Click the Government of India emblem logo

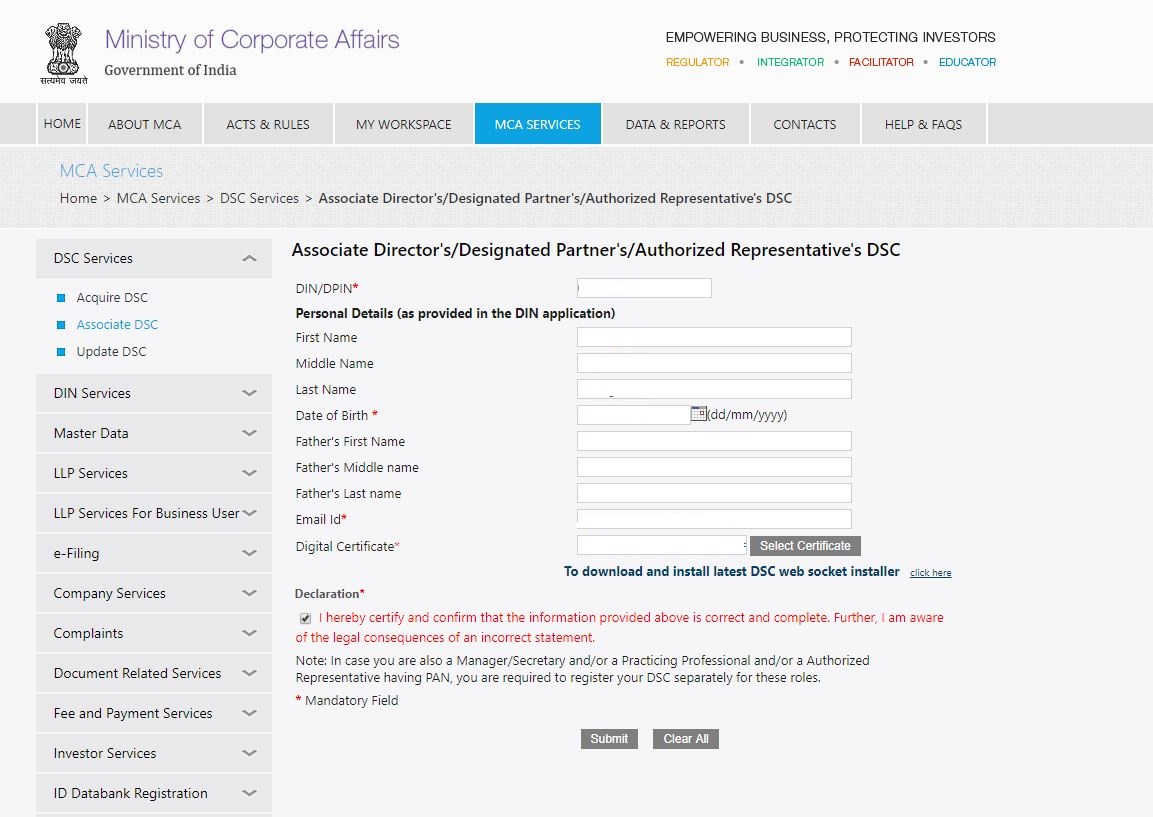click(x=63, y=52)
